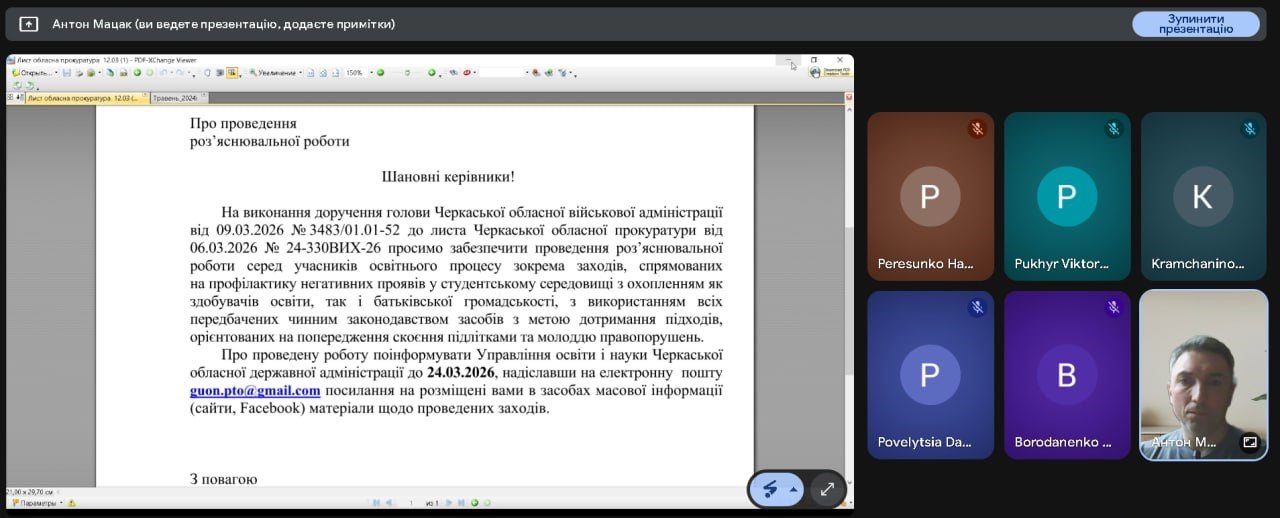Screen dimensions: 1280x518
Task: Open the Открыть file button in PDF-XChange
Action: click(x=32, y=73)
